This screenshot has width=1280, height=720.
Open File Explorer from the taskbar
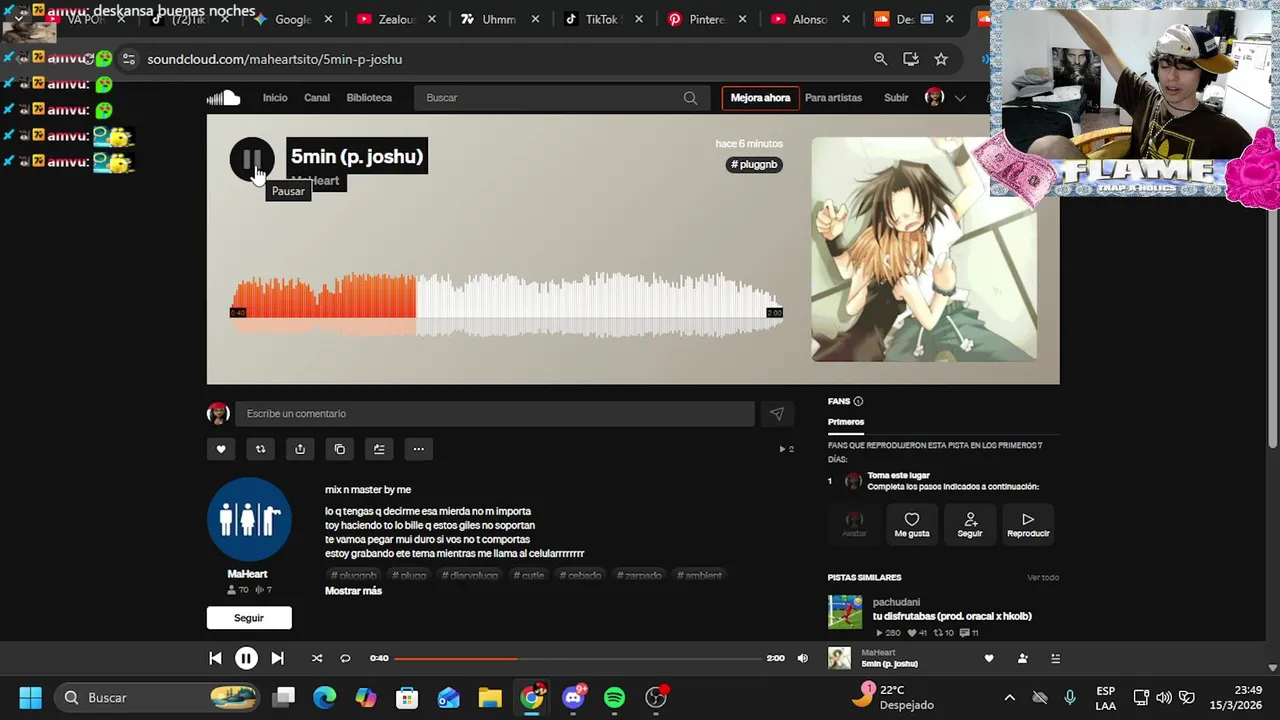490,697
